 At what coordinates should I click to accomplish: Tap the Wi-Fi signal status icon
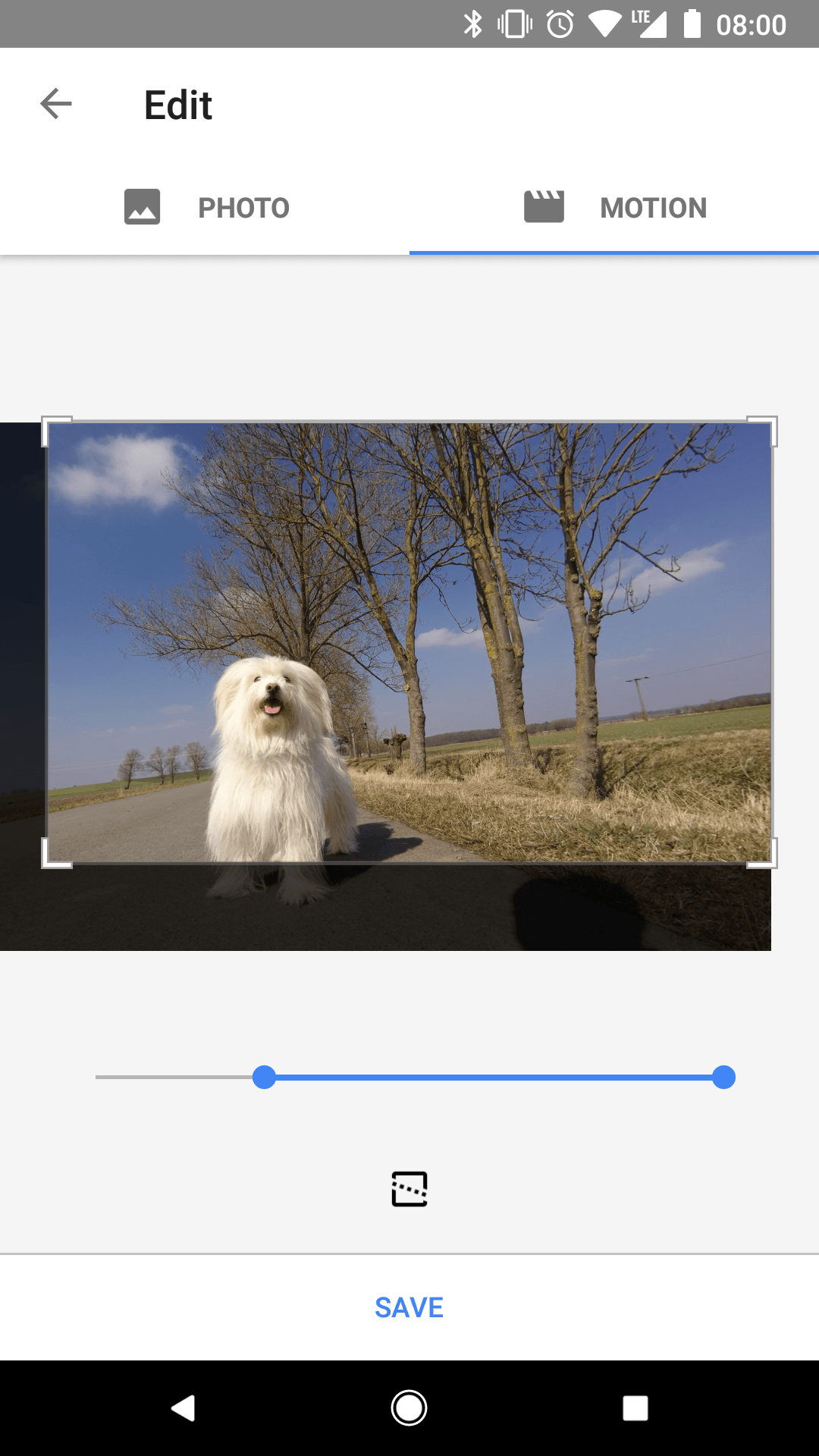click(604, 24)
